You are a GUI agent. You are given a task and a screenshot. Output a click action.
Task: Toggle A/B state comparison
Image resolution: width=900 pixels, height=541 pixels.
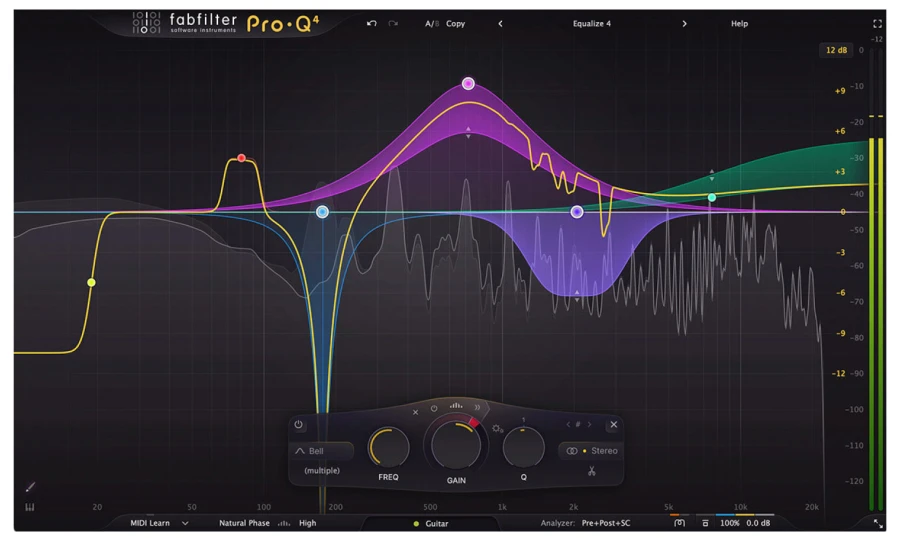[432, 24]
